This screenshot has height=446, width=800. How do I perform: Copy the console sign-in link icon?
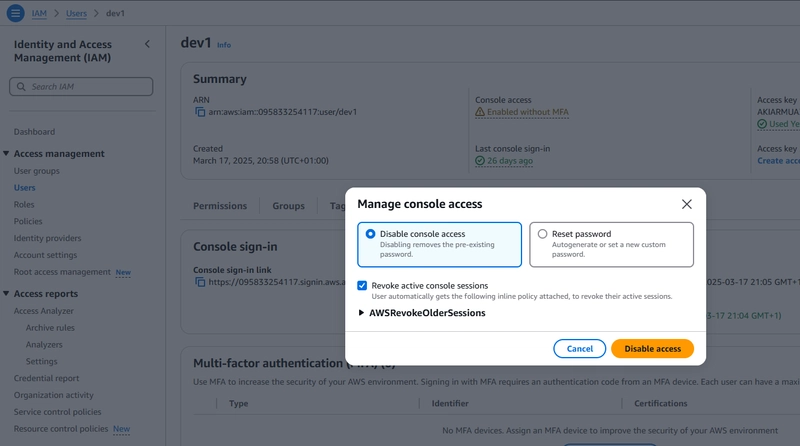tap(200, 282)
